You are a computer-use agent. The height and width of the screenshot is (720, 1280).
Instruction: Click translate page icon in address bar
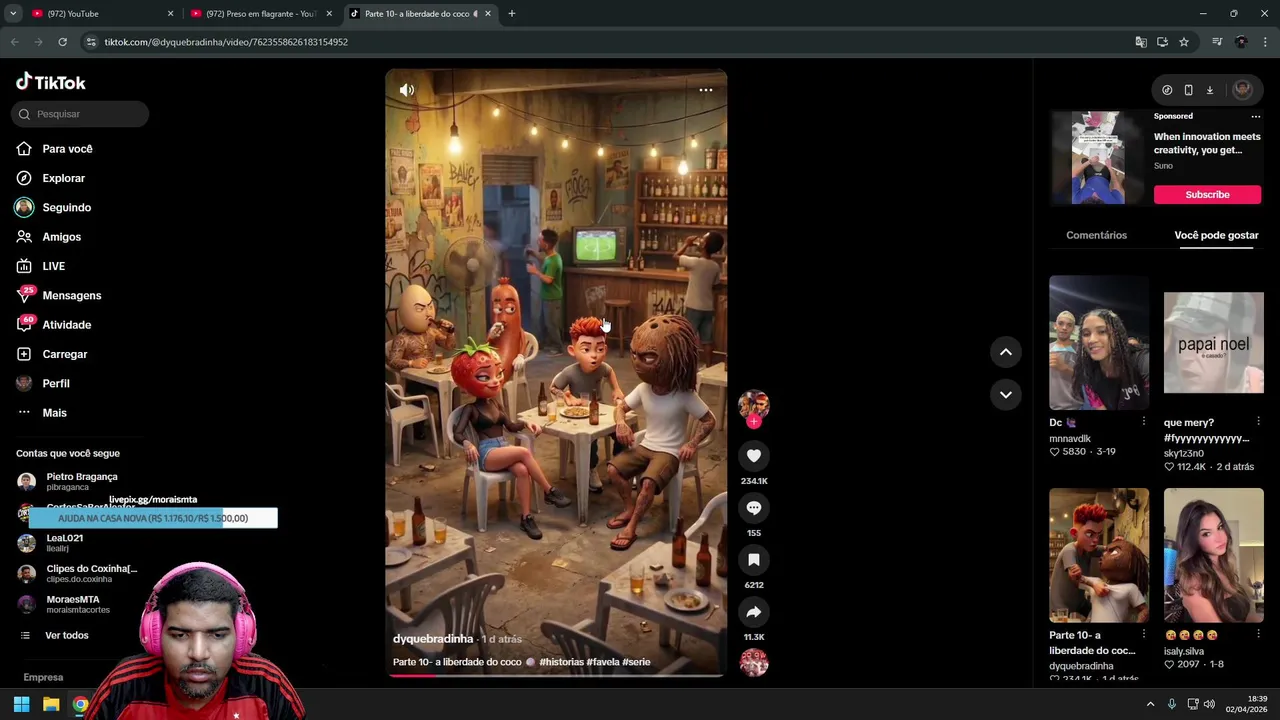click(x=1141, y=42)
